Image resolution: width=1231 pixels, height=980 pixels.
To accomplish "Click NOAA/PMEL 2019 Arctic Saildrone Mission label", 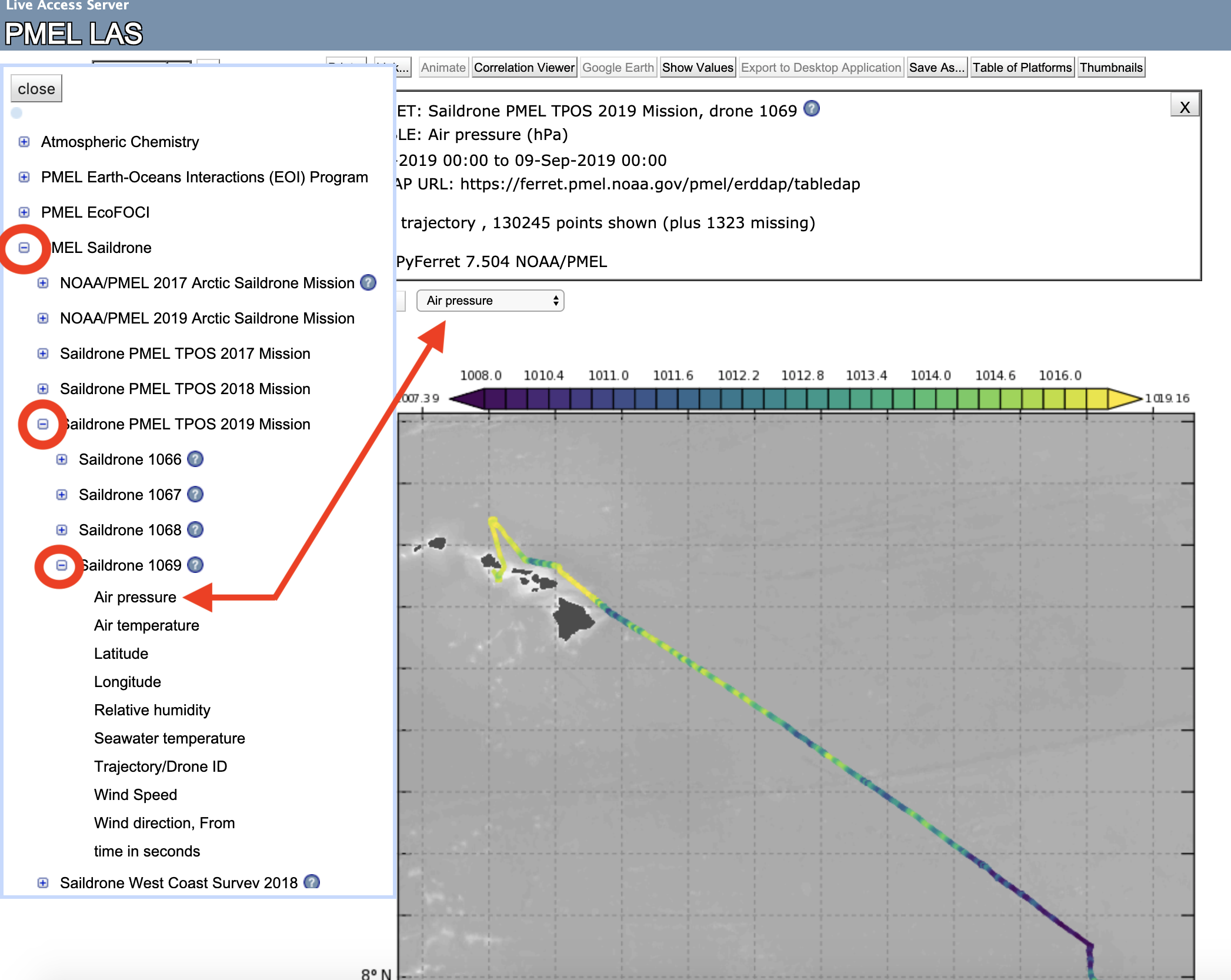I will (x=207, y=318).
